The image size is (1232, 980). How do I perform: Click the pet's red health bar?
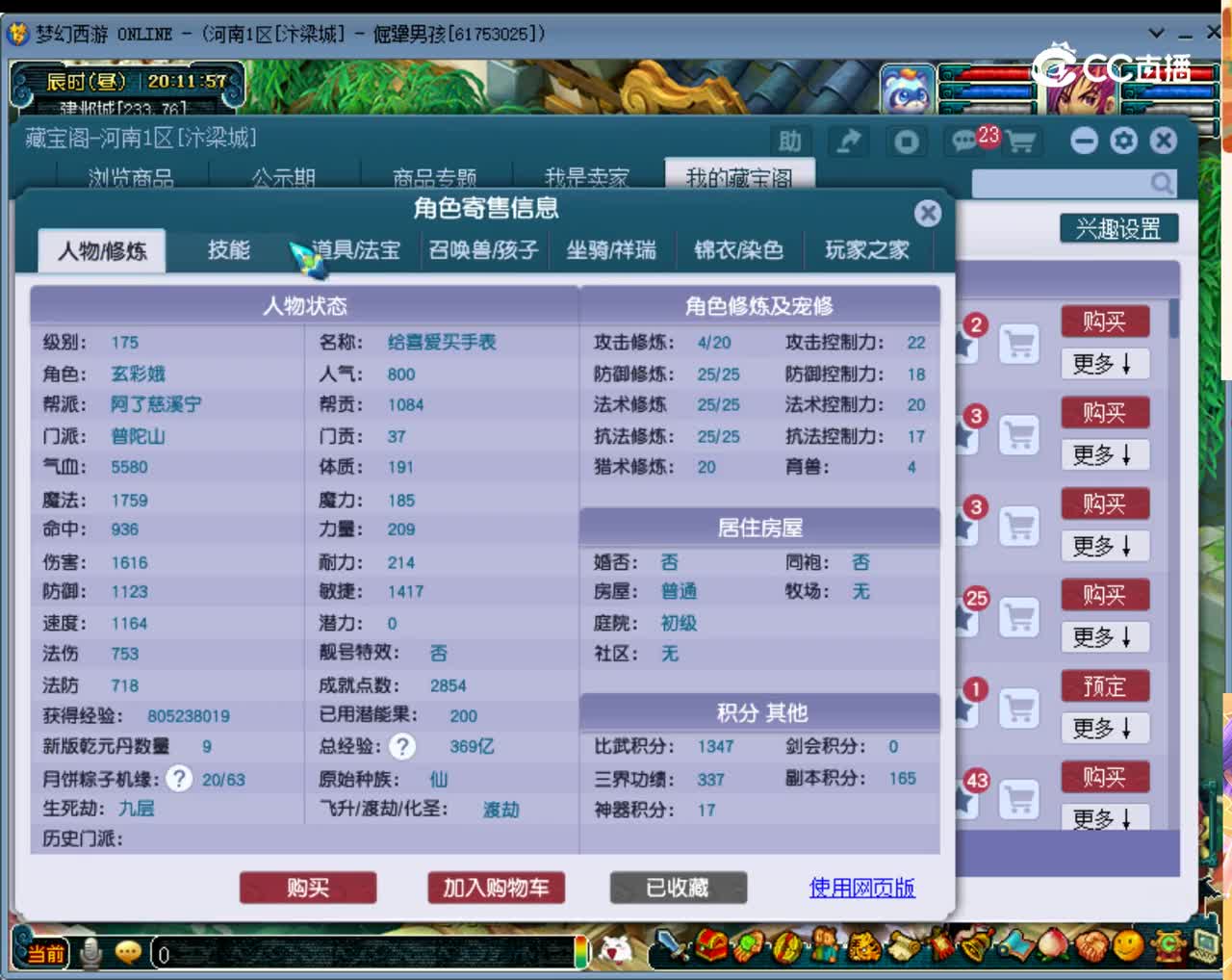(987, 75)
